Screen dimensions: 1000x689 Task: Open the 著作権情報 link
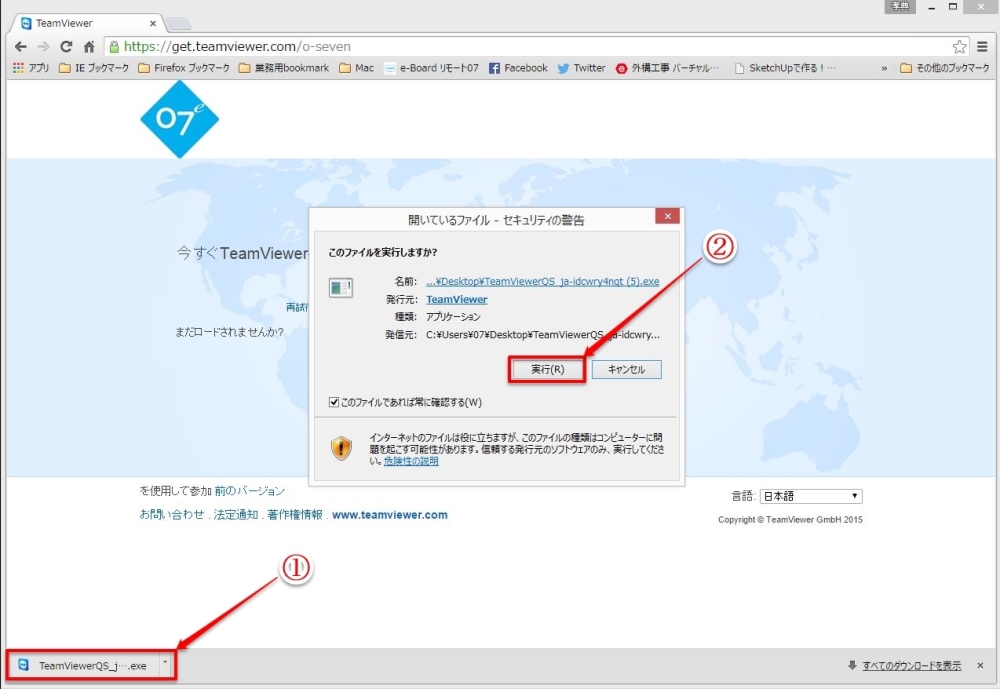(295, 515)
